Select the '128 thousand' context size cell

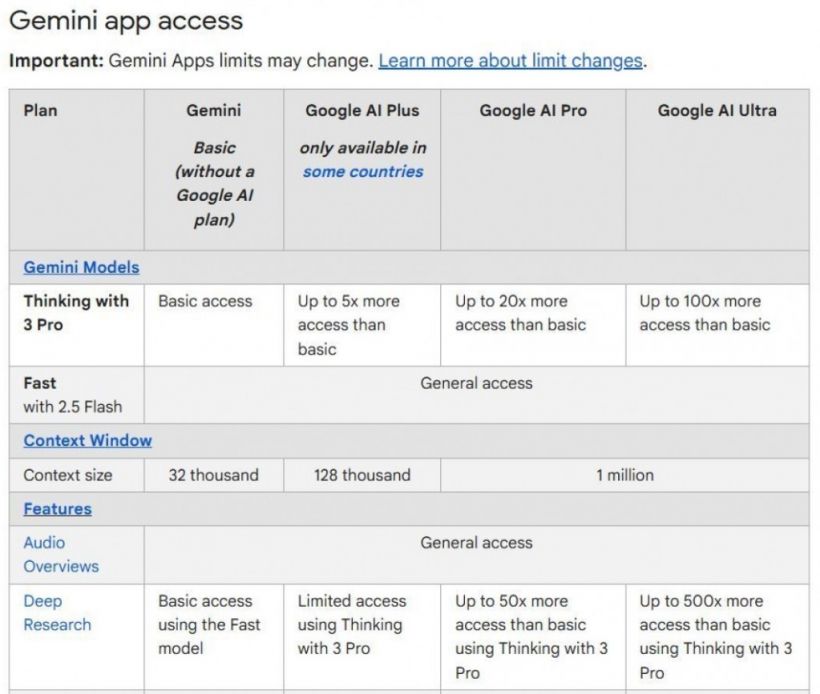pos(361,475)
